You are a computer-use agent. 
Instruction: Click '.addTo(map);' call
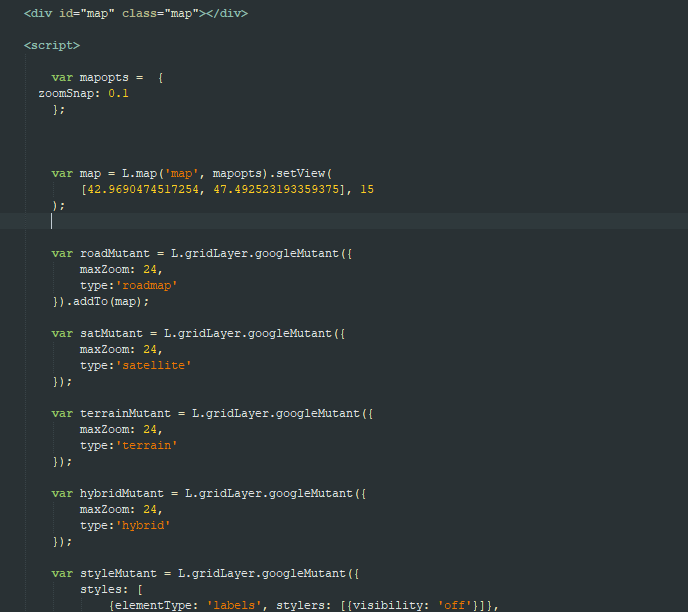108,302
